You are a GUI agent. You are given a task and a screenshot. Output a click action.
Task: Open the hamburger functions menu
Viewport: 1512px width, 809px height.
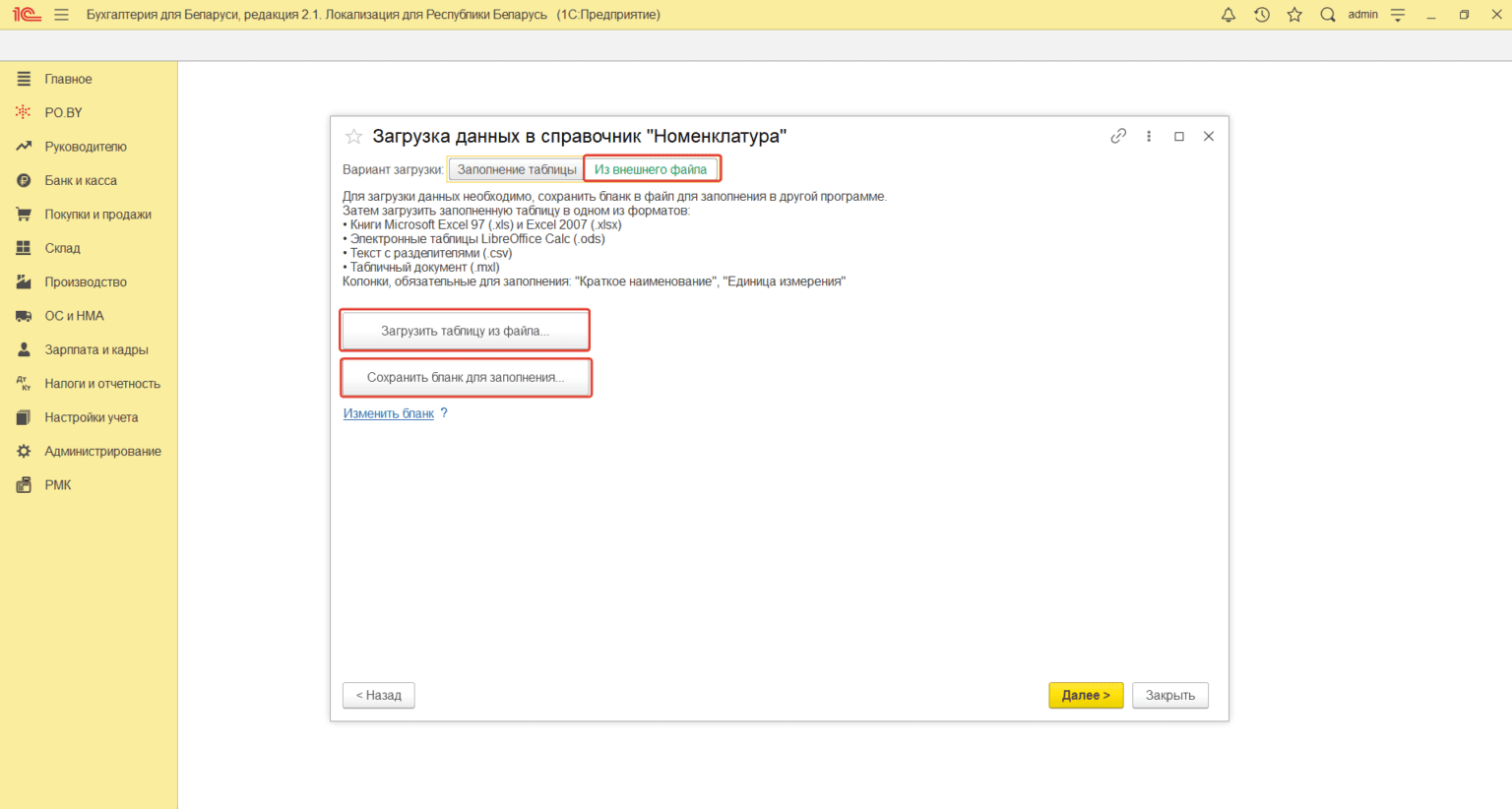pos(62,15)
